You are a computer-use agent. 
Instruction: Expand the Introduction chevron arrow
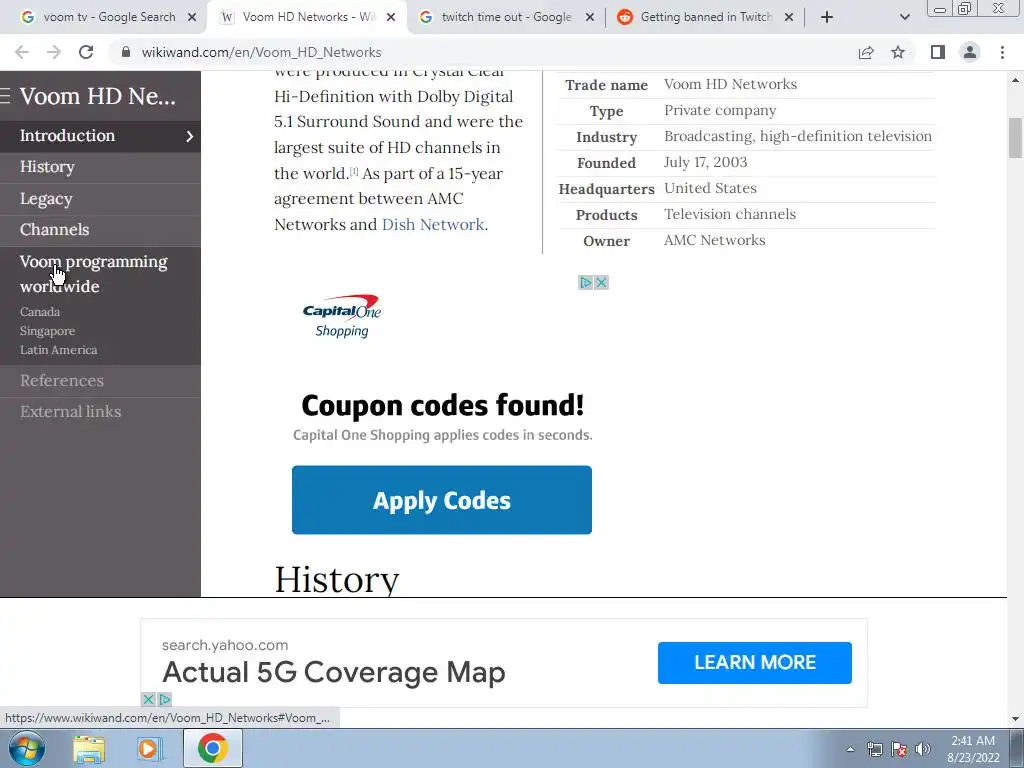189,136
